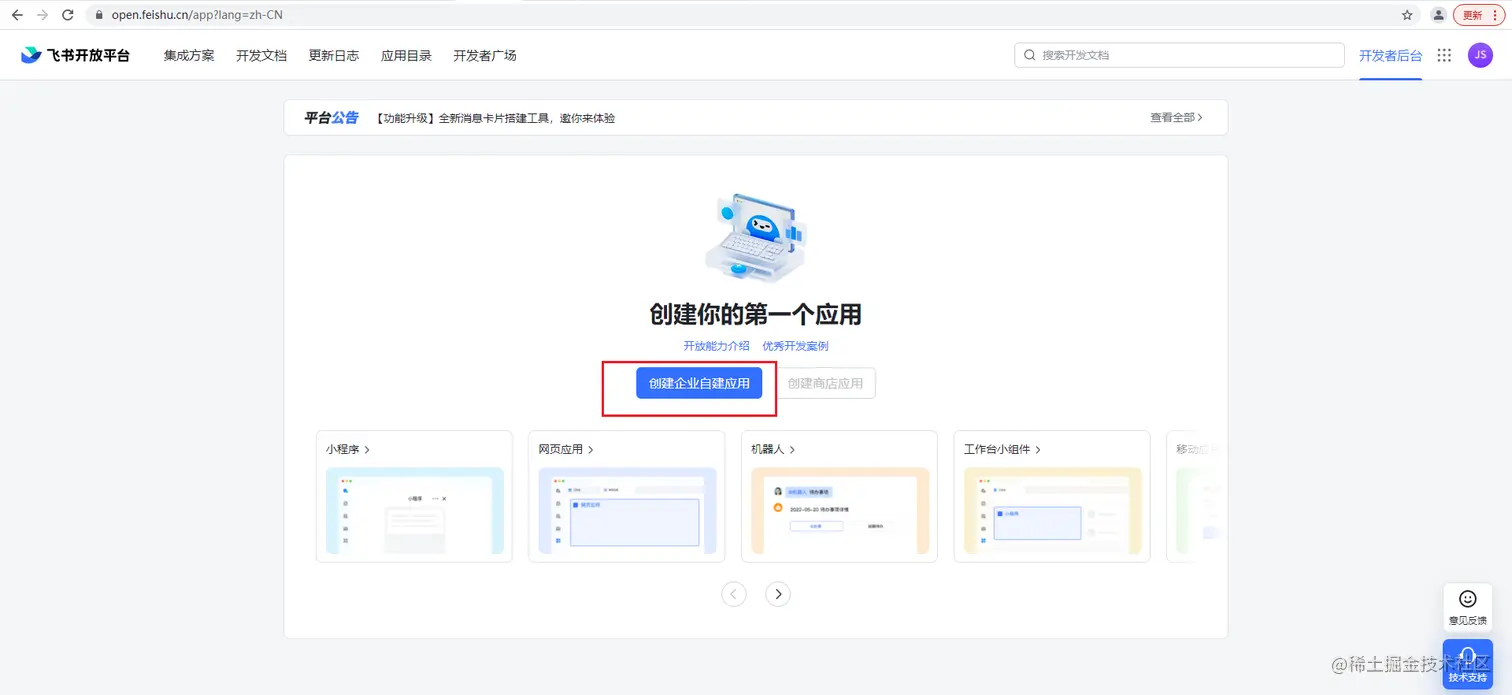
Task: Reload the page with refresh icon
Action: [x=67, y=15]
